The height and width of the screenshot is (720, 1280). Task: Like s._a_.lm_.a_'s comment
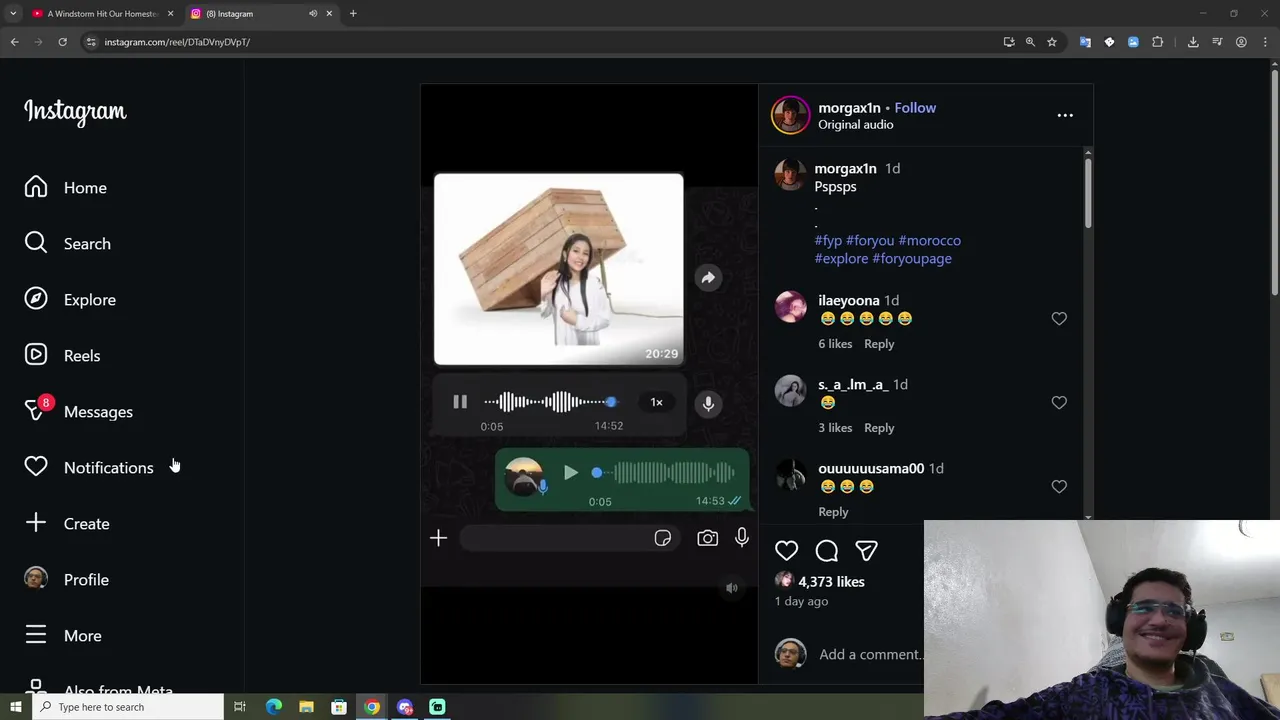point(1059,402)
